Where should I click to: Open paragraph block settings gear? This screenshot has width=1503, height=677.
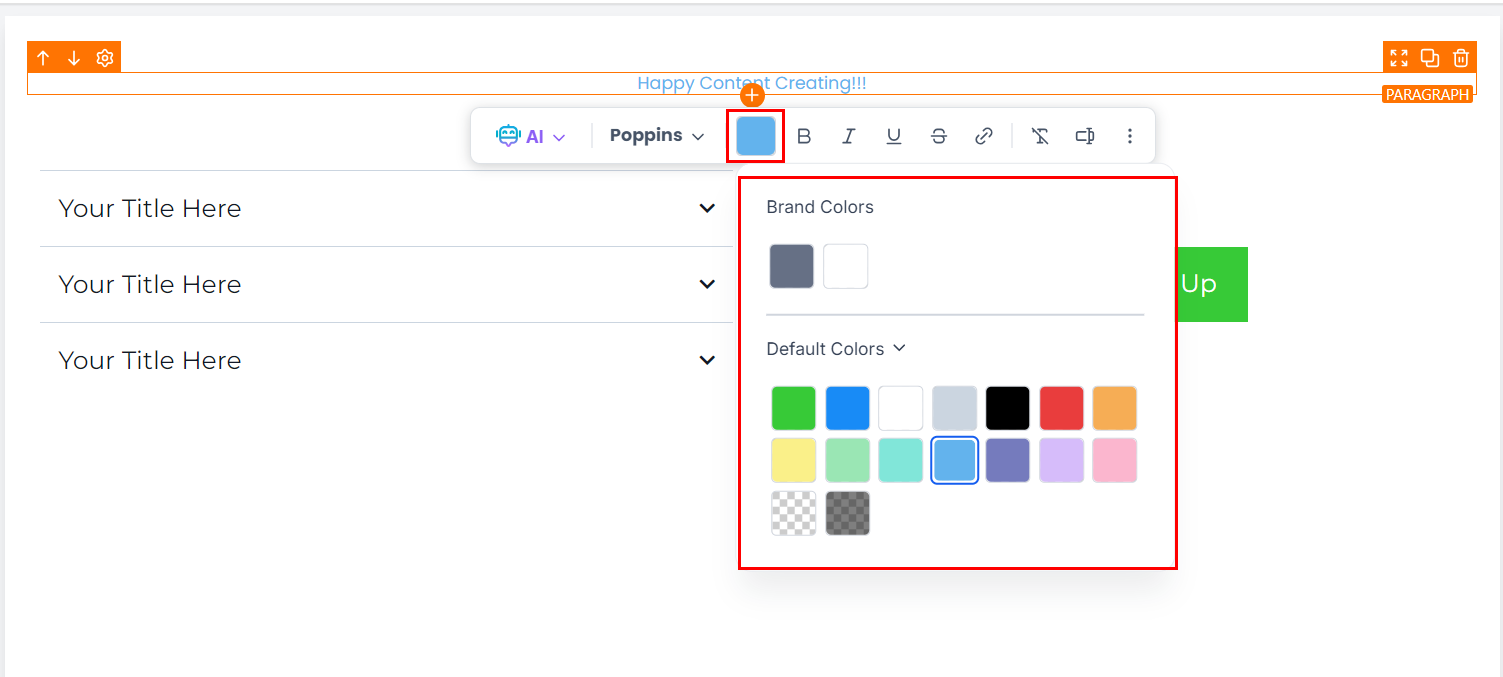click(x=105, y=58)
